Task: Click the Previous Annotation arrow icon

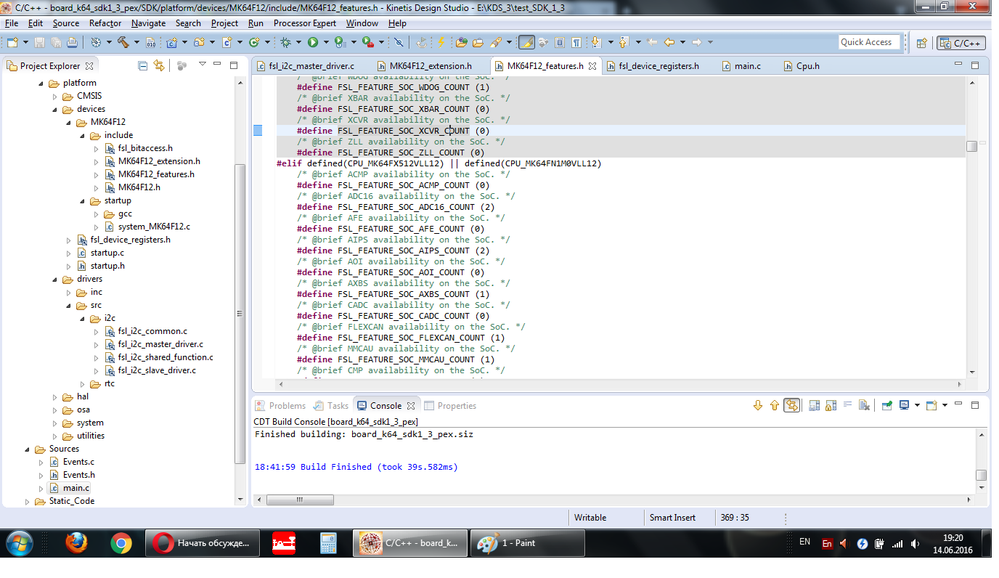Action: click(624, 42)
